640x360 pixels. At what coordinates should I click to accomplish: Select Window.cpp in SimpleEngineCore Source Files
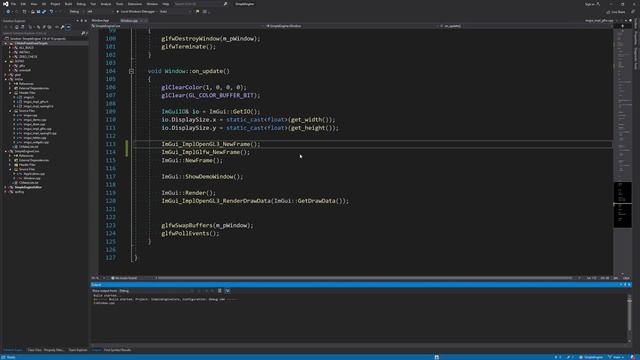[32, 178]
